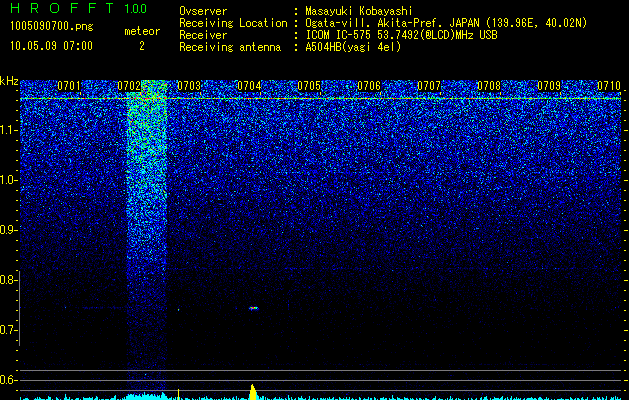This screenshot has width=629, height=400.
Task: Click the 0707 time marker
Action: (429, 86)
